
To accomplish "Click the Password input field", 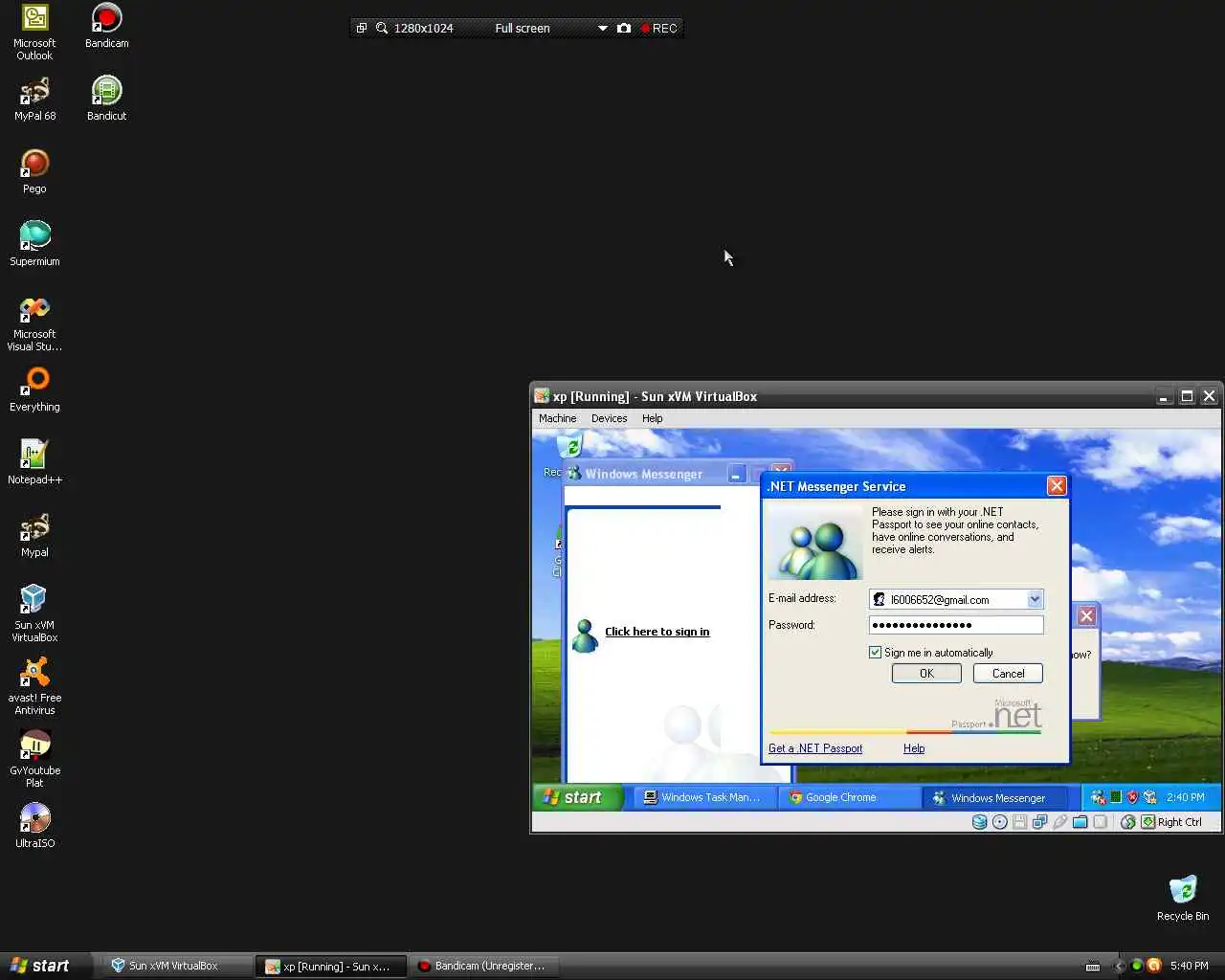I will (x=956, y=625).
